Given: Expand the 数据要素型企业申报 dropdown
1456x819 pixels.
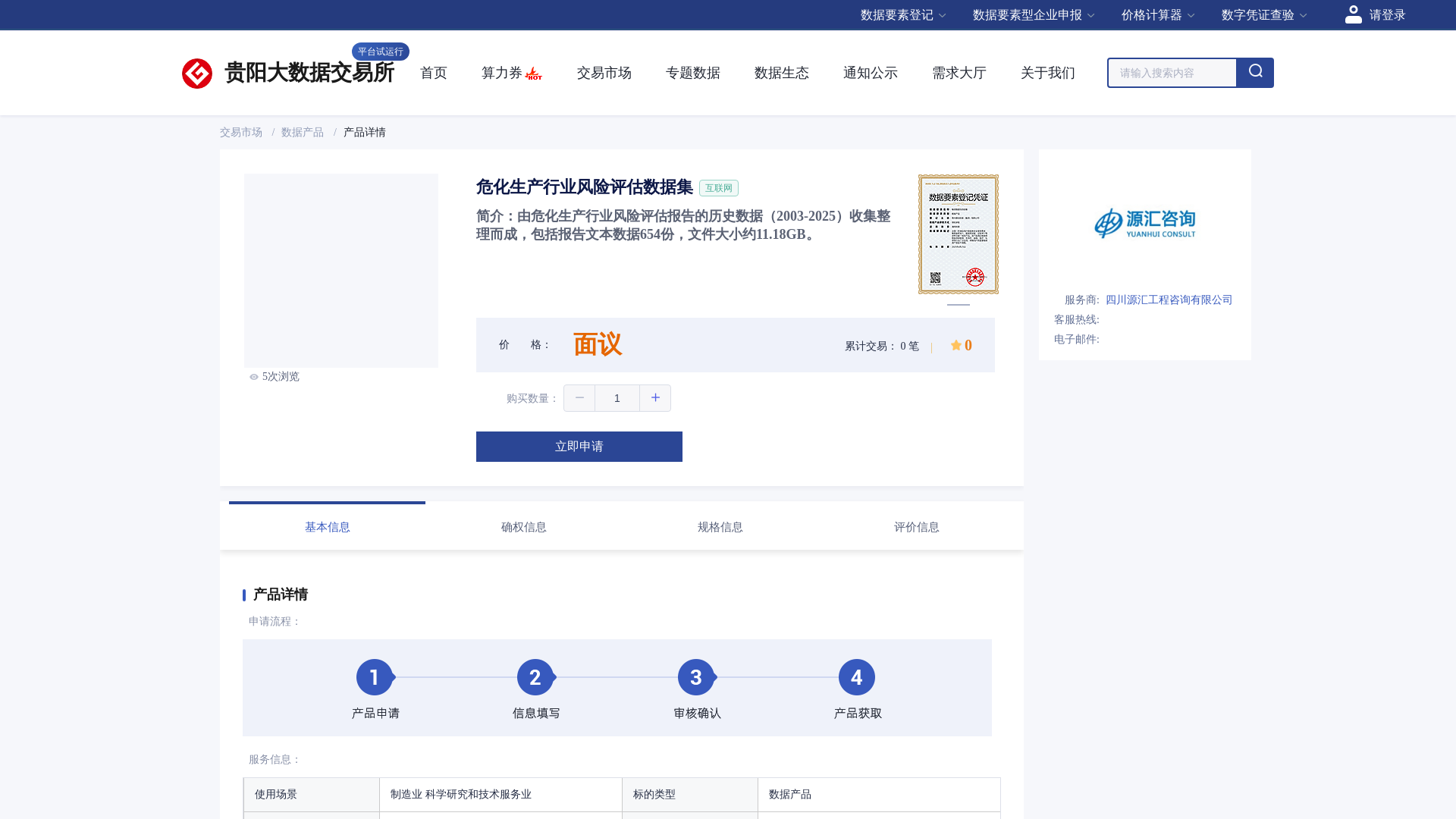Looking at the screenshot, I should (x=1034, y=15).
